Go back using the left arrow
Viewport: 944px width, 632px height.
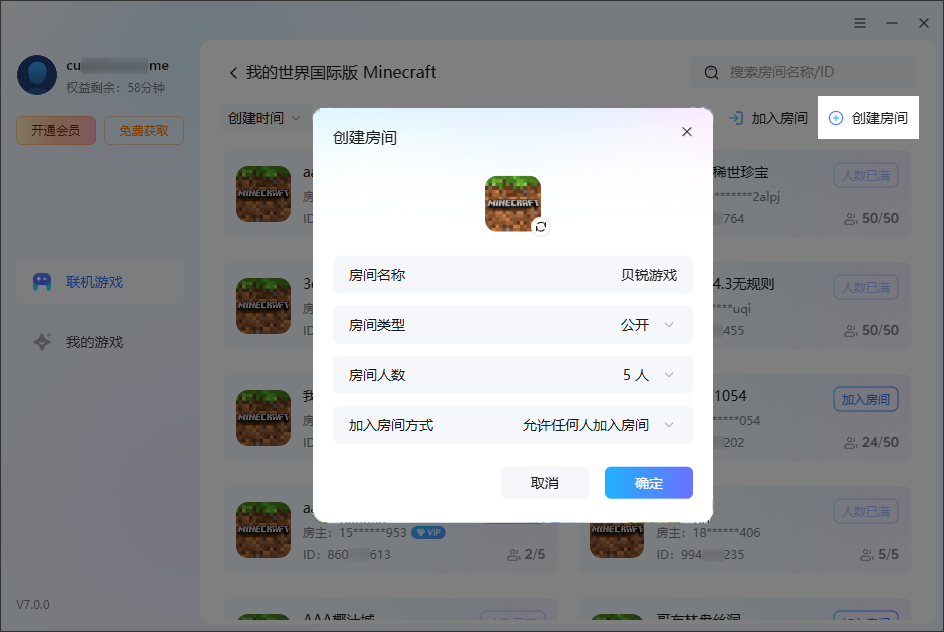click(234, 73)
